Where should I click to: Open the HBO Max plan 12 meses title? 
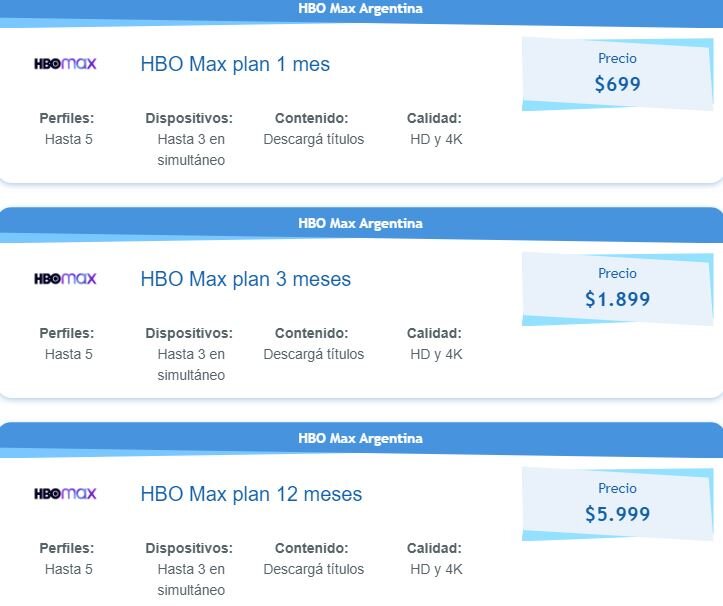pos(251,494)
